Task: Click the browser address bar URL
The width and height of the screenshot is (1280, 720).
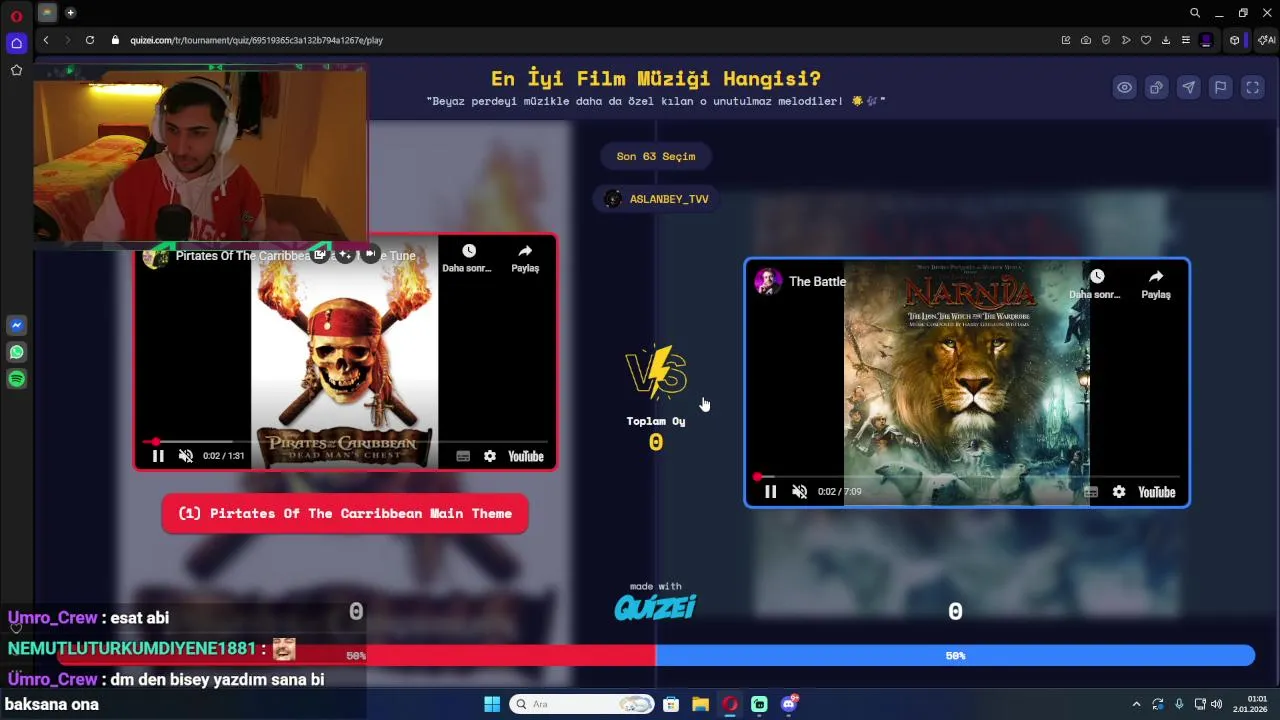Action: point(257,40)
